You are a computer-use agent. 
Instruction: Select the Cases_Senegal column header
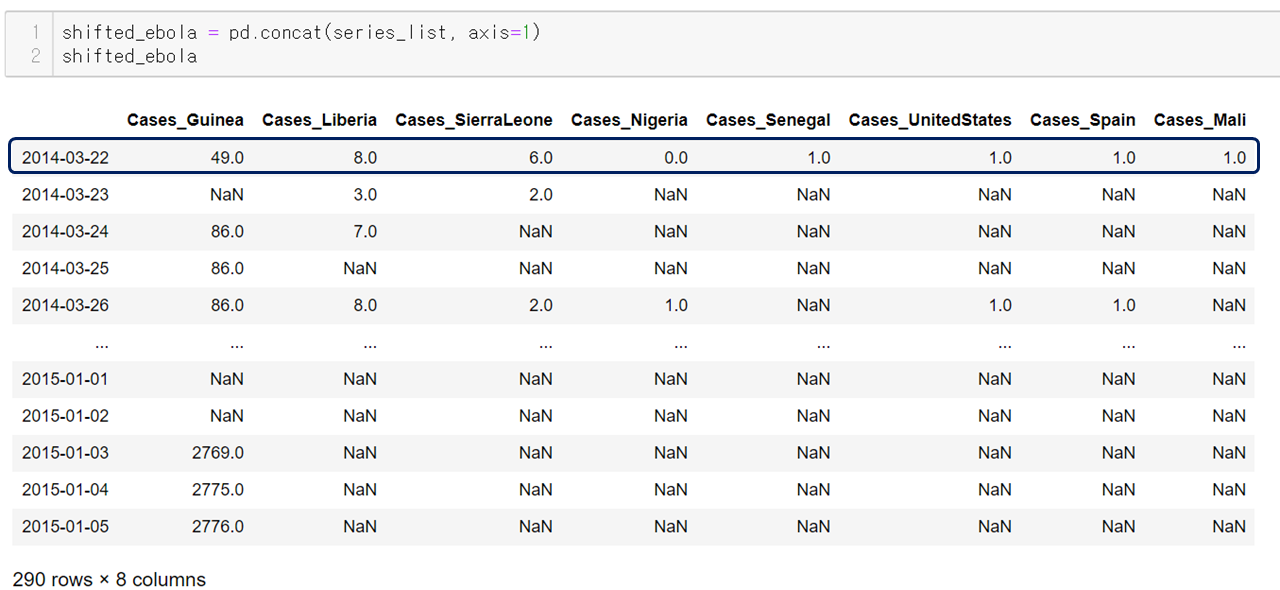click(768, 120)
